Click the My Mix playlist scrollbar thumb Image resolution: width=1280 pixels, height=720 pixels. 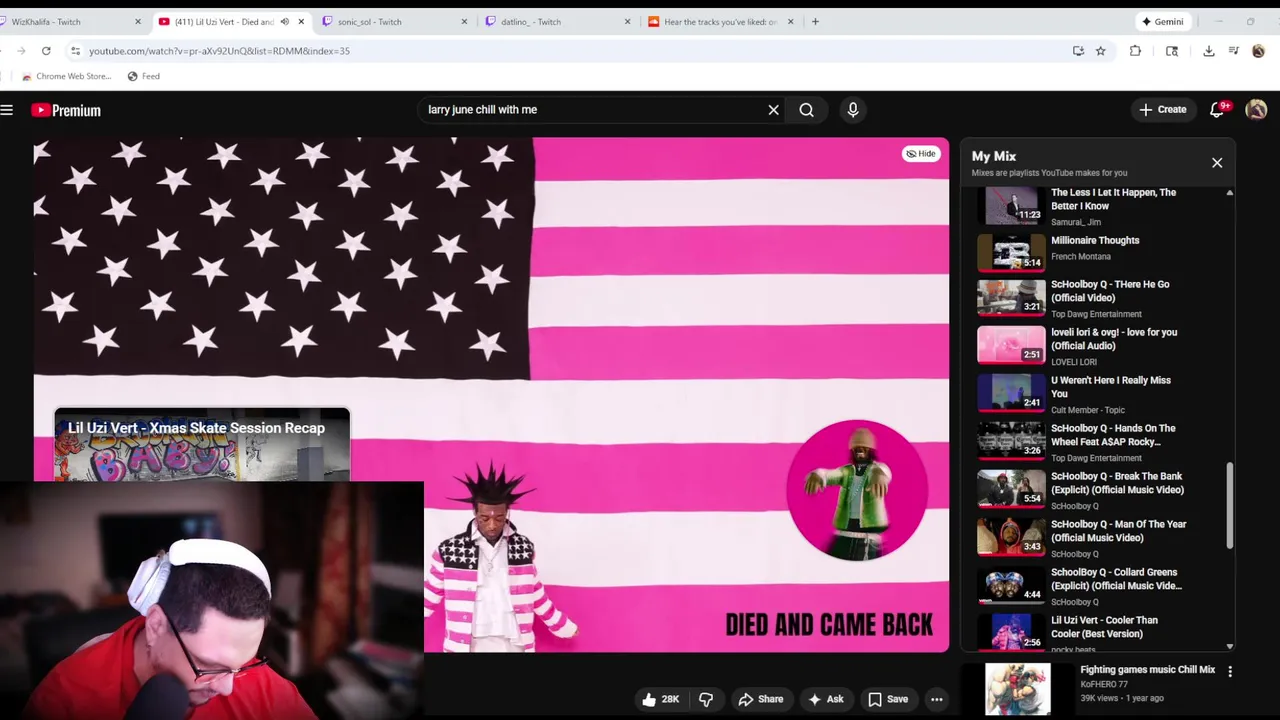coord(1229,505)
